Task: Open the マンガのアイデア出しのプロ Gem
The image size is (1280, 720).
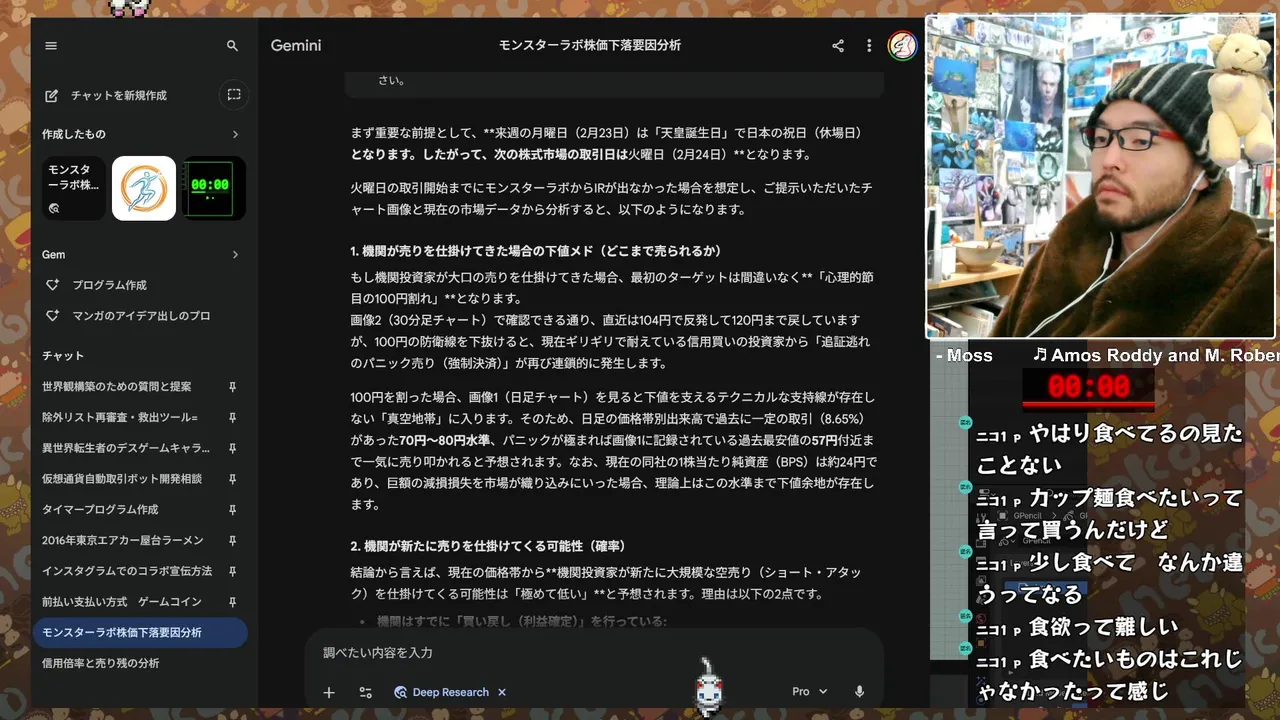Action: [140, 316]
